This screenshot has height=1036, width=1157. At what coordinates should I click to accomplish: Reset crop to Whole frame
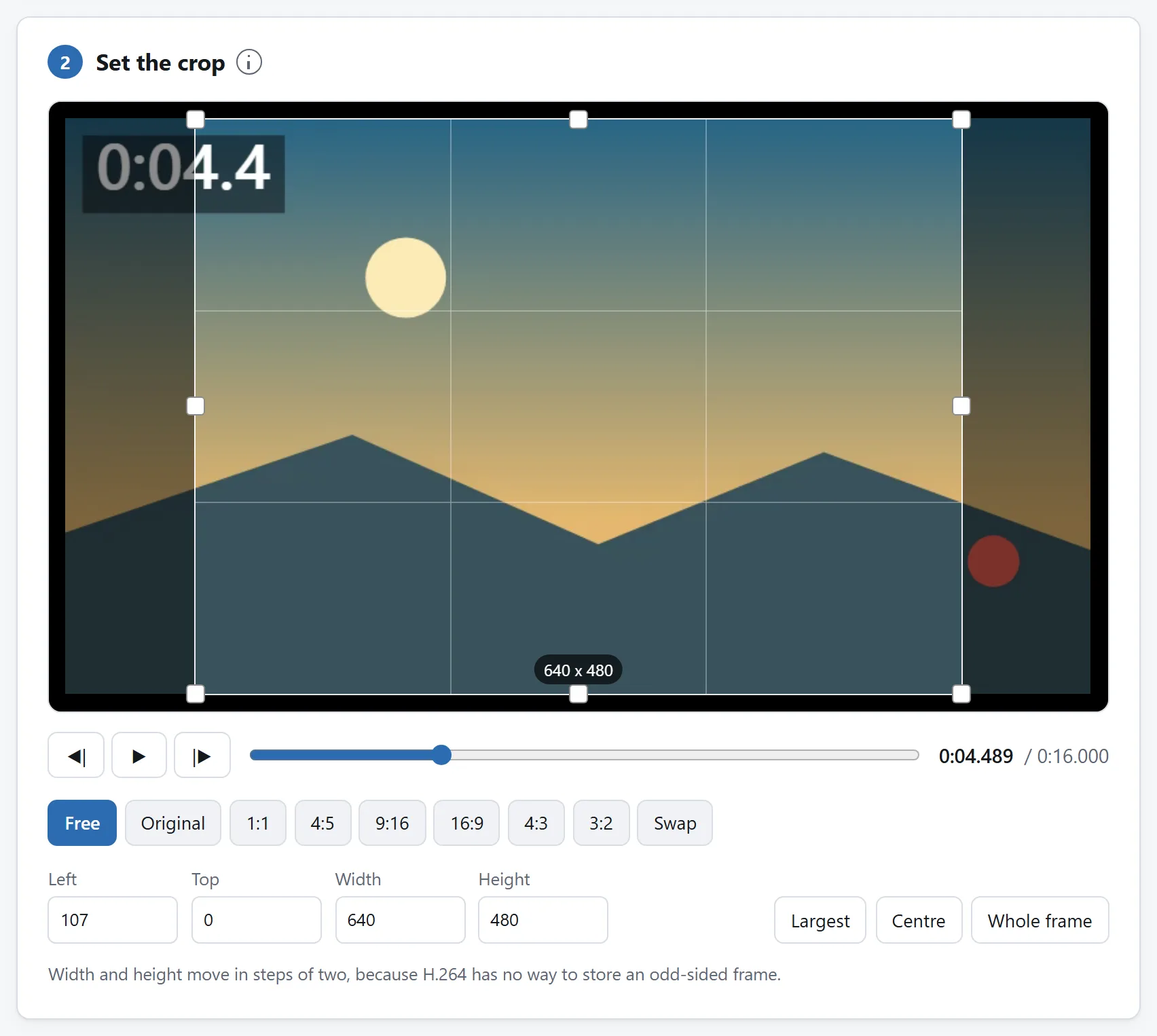(1040, 920)
